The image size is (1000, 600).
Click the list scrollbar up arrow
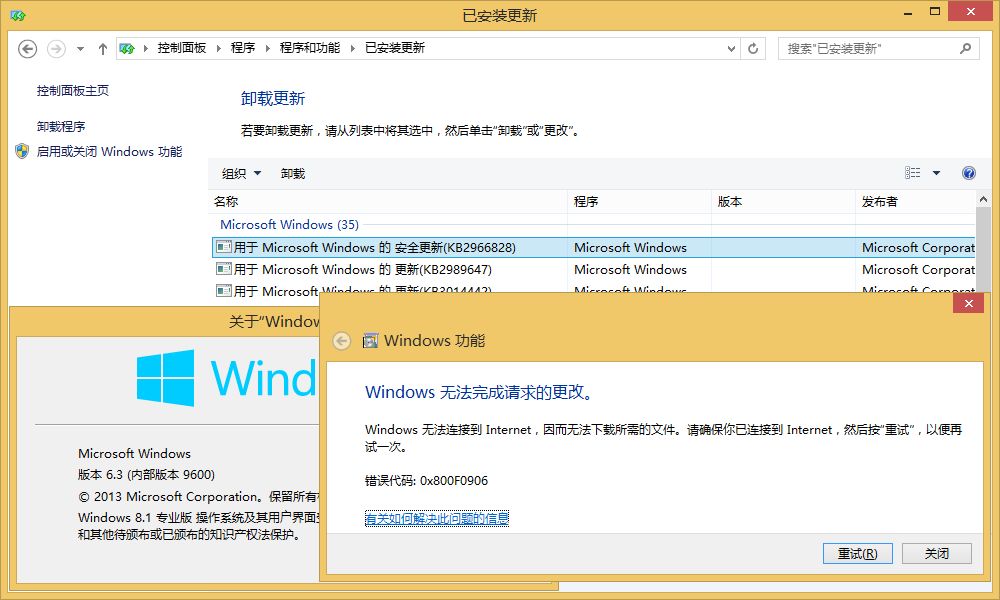tap(983, 200)
